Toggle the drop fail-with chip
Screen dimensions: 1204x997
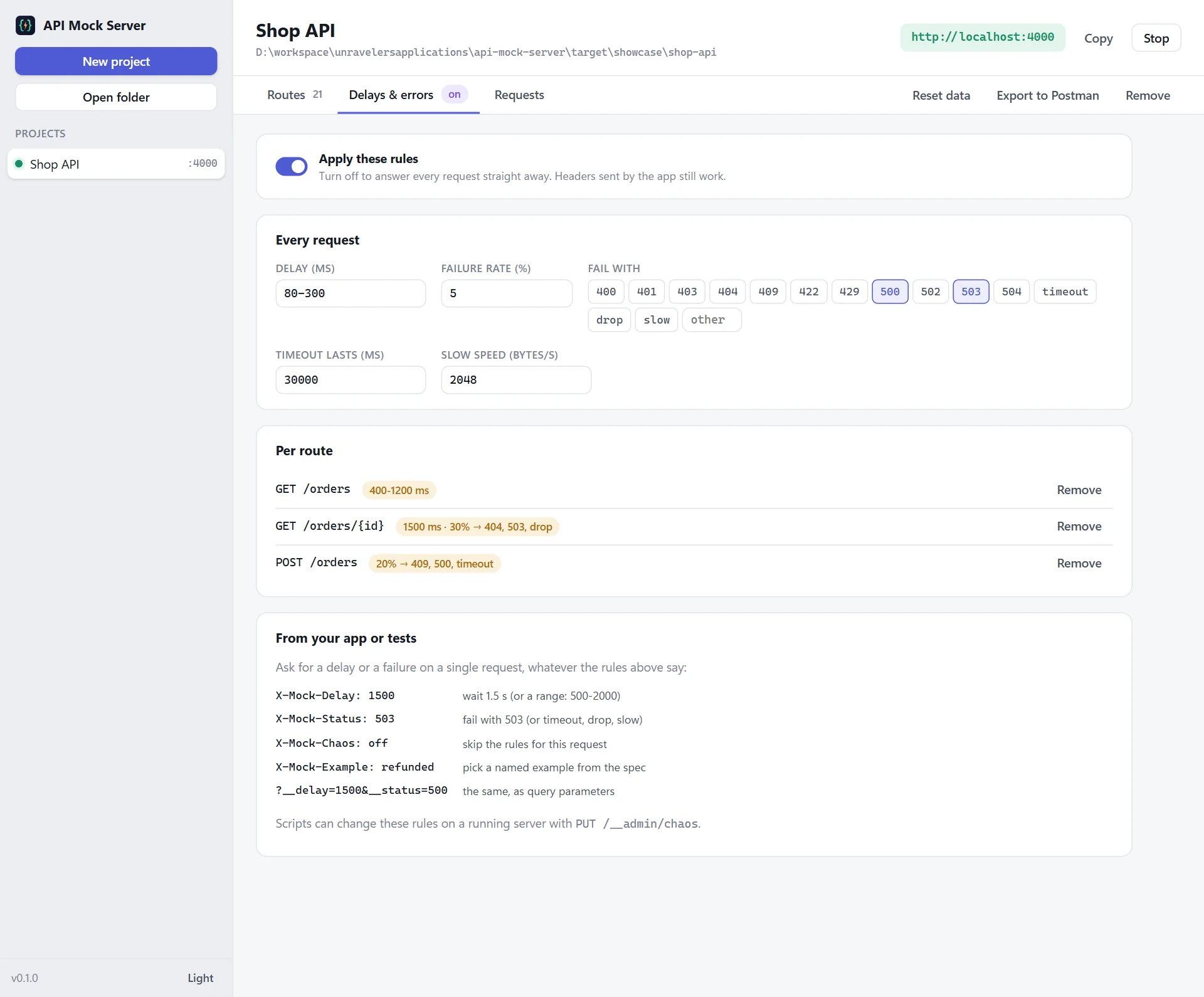610,320
